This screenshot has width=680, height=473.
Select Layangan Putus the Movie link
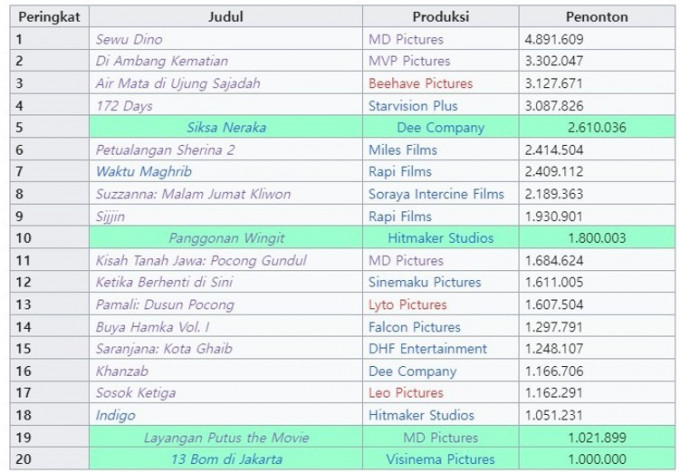point(226,437)
